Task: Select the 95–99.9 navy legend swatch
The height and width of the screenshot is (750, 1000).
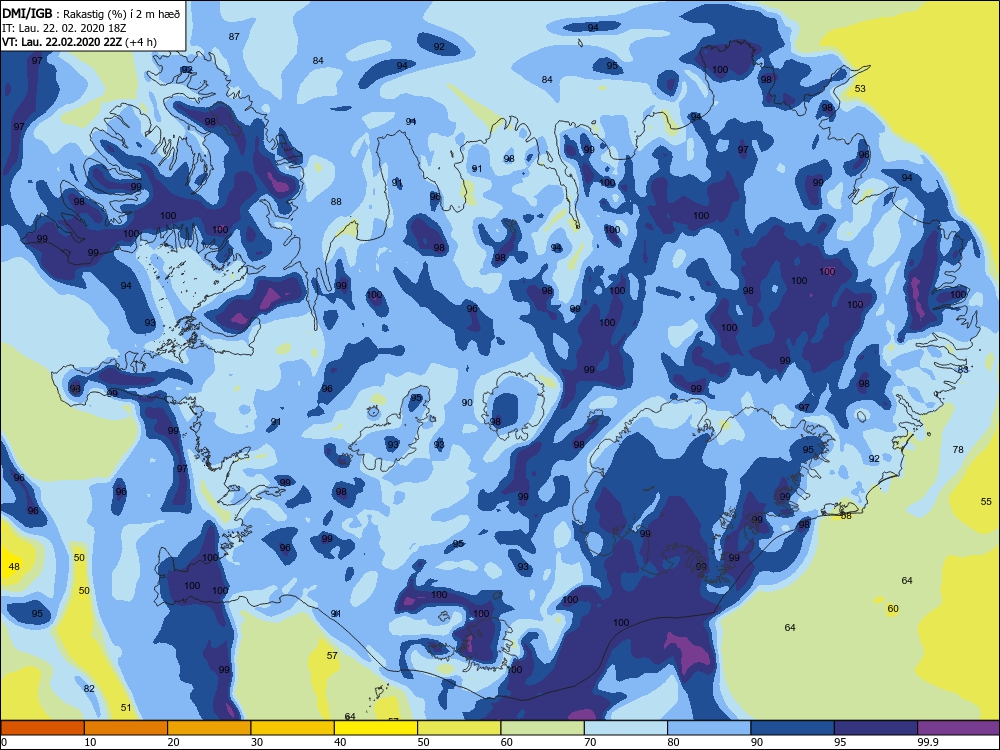Action: pyautogui.click(x=876, y=728)
